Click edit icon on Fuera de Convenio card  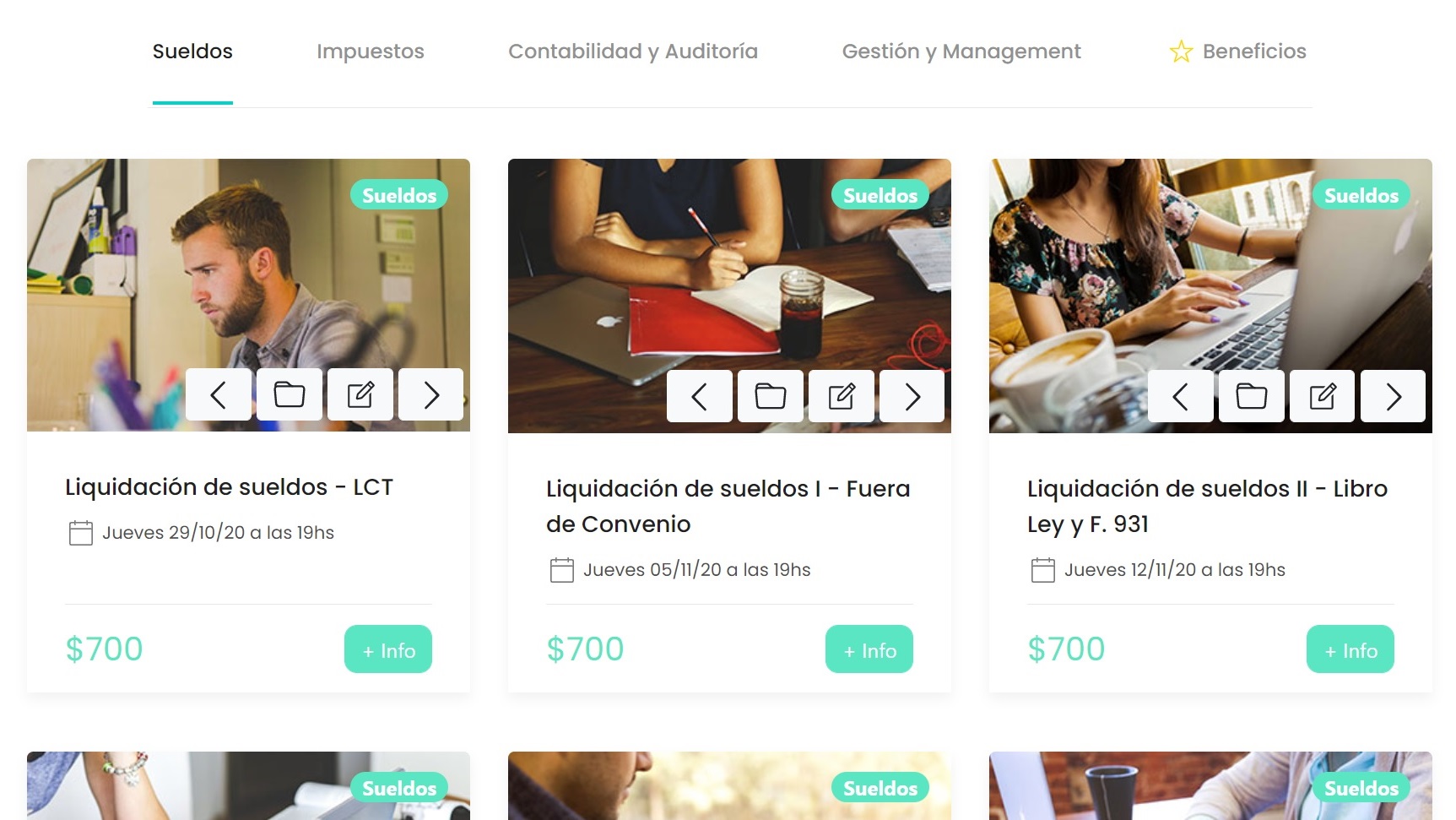(842, 396)
